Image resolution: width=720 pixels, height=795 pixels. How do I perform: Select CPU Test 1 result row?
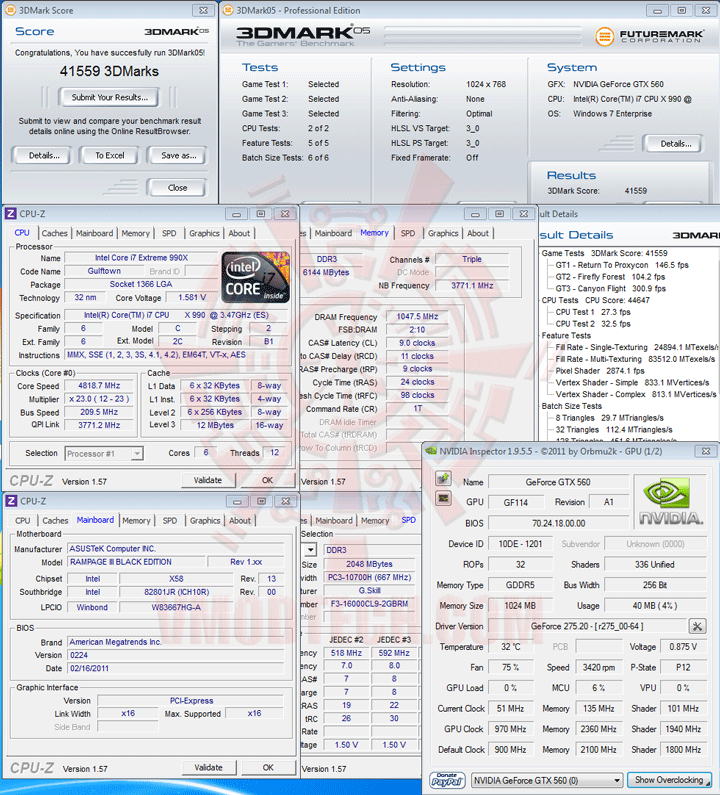(x=593, y=312)
